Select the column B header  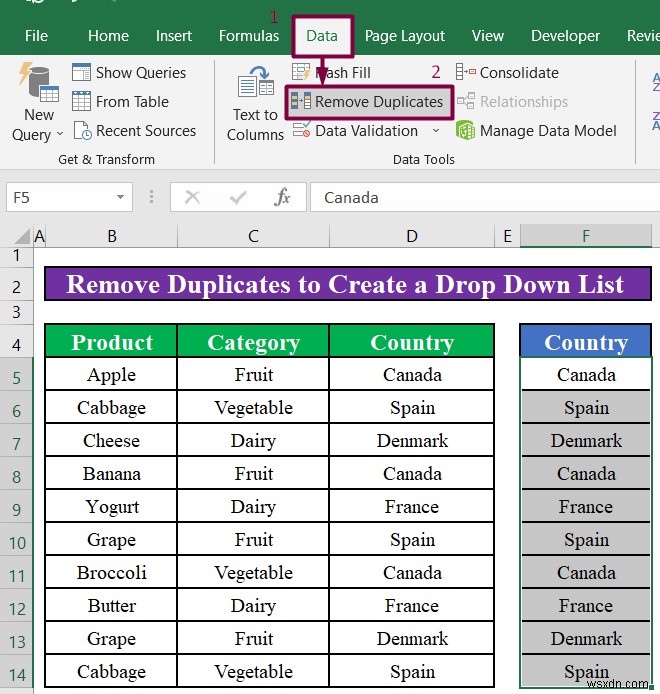pyautogui.click(x=112, y=236)
